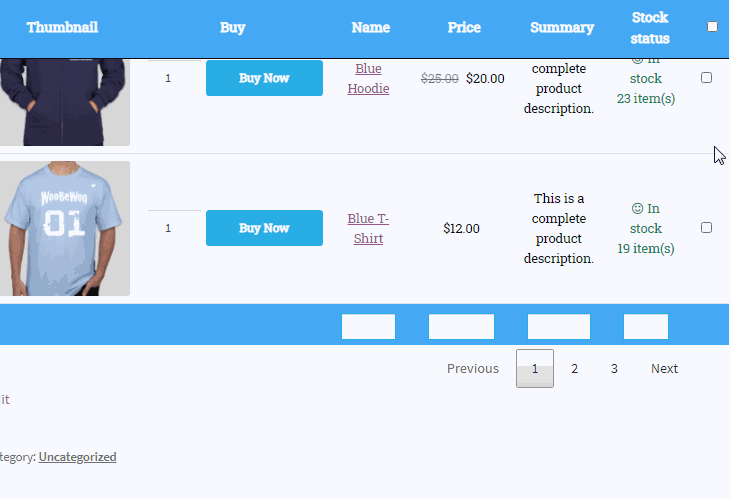The width and height of the screenshot is (731, 499).
Task: Go to pagination page 2
Action: pos(574,368)
